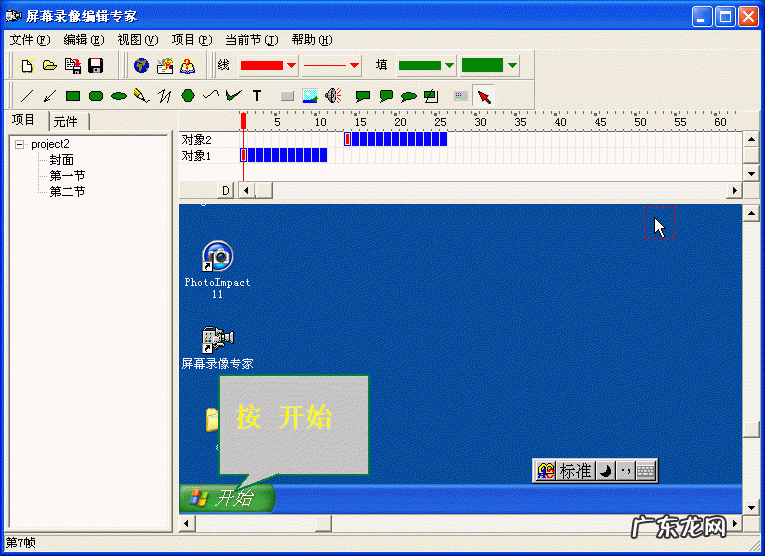
Task: Click the Open folder icon
Action: pos(49,66)
